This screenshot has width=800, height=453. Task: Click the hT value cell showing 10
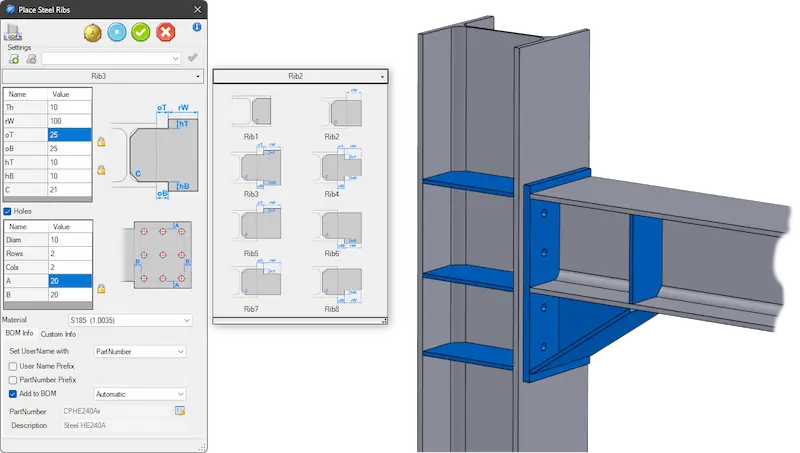(69, 162)
